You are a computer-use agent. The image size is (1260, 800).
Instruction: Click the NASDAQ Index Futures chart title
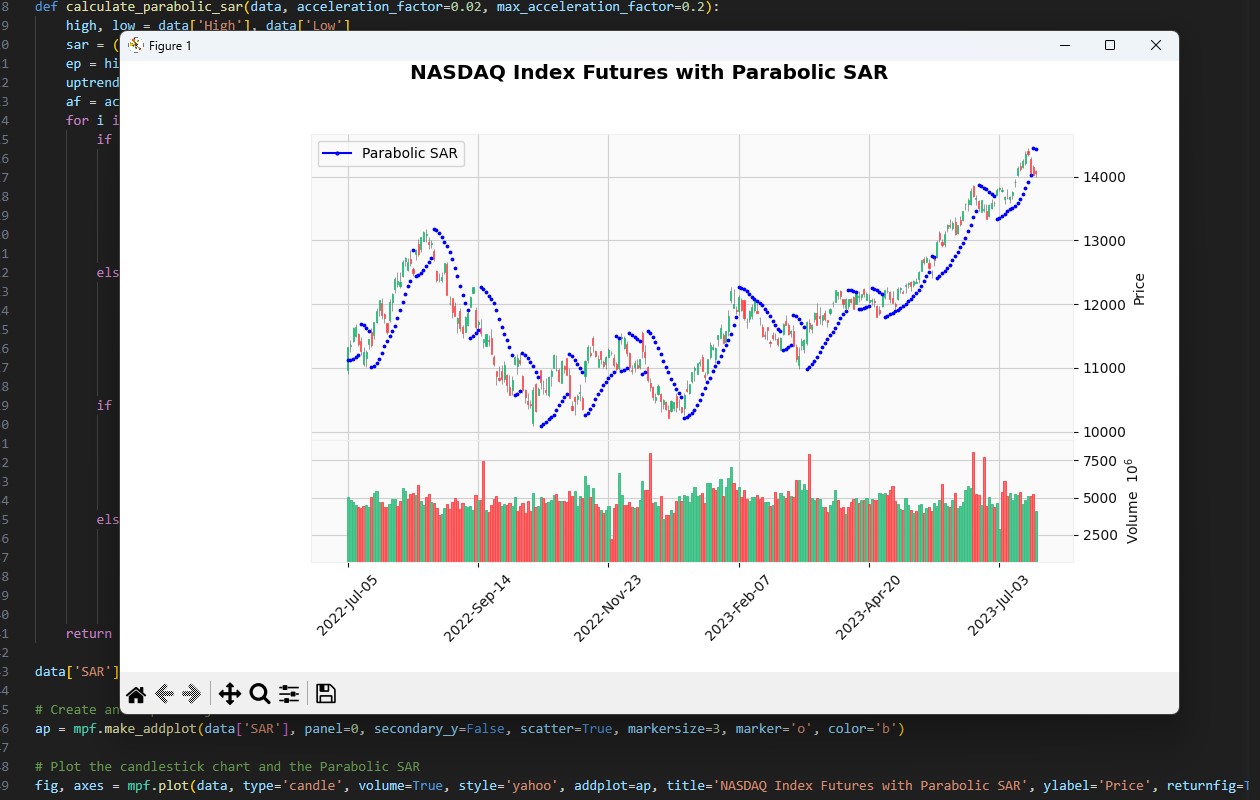[649, 72]
